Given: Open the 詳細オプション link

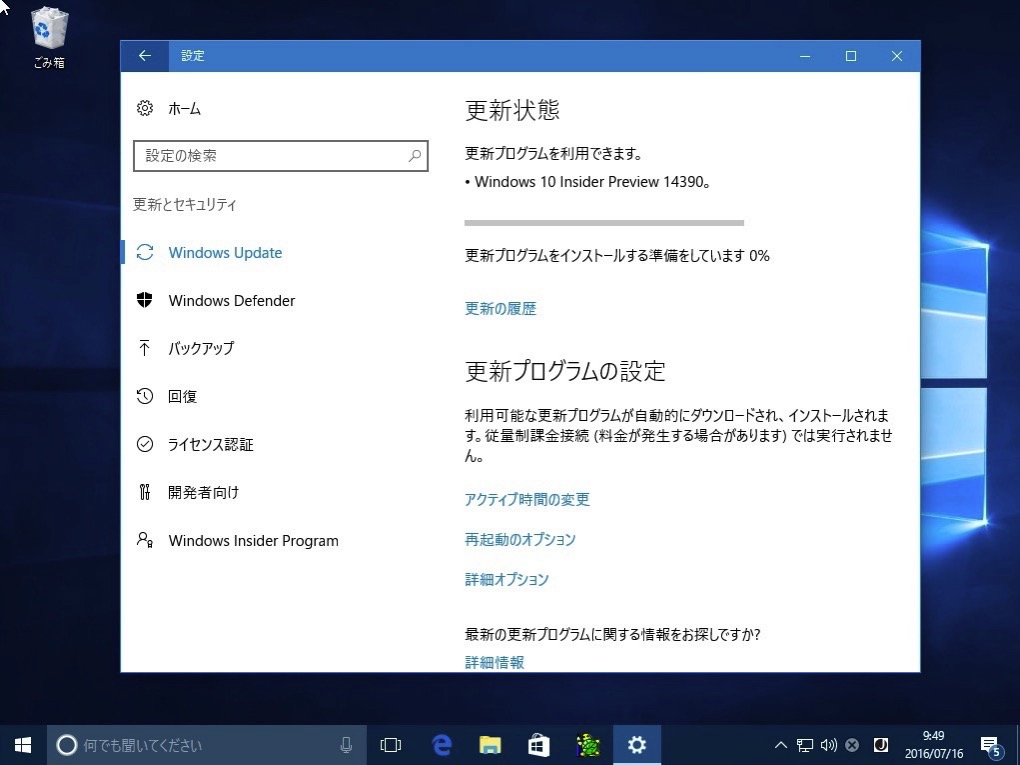Looking at the screenshot, I should [507, 579].
